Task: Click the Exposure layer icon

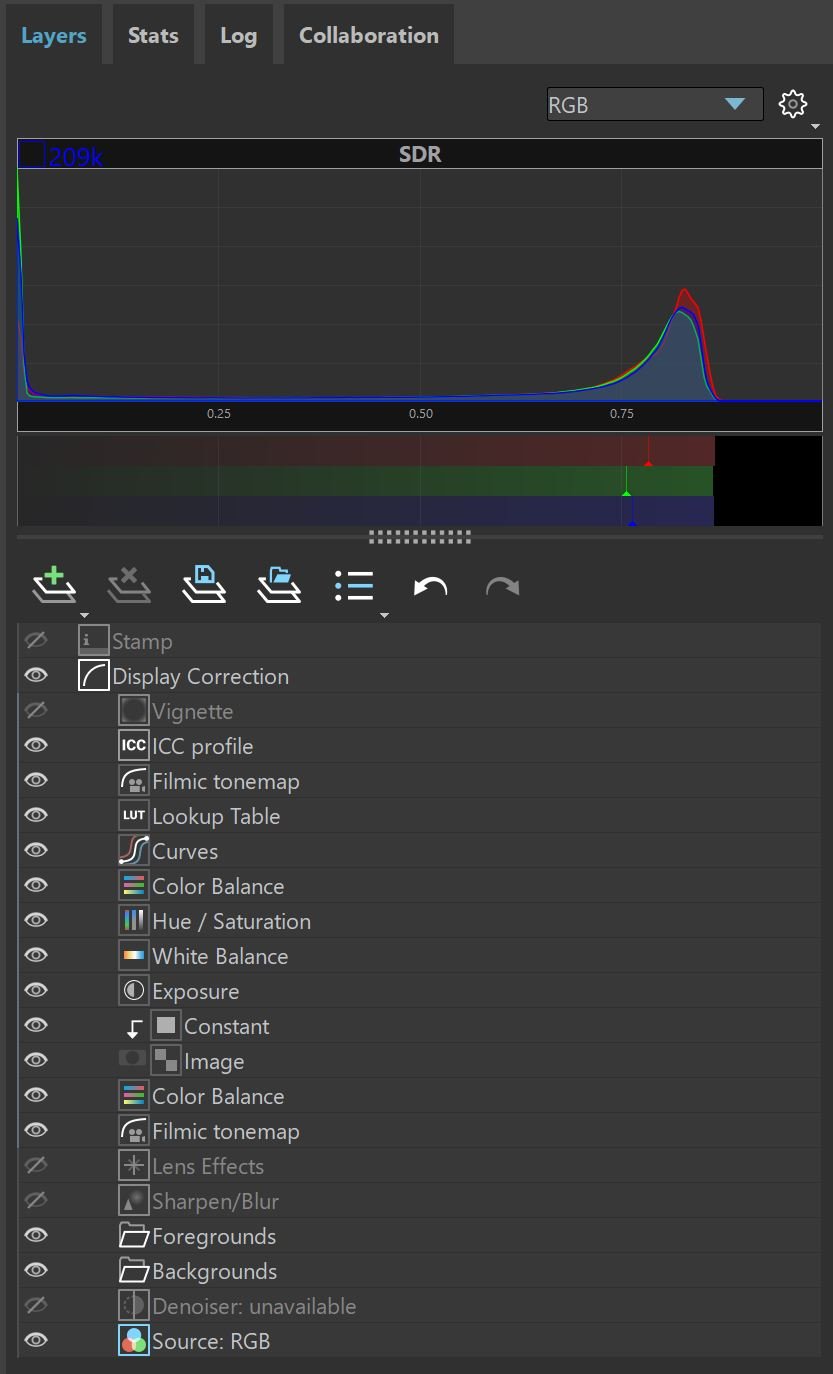Action: 133,991
